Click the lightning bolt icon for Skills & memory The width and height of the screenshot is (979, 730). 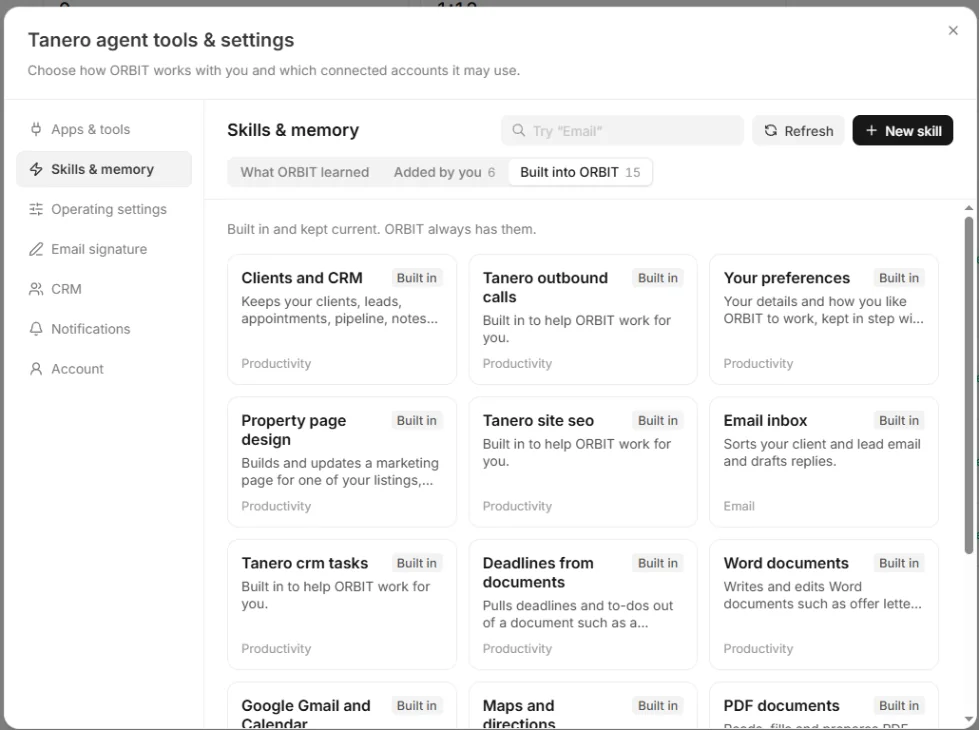[x=36, y=169]
